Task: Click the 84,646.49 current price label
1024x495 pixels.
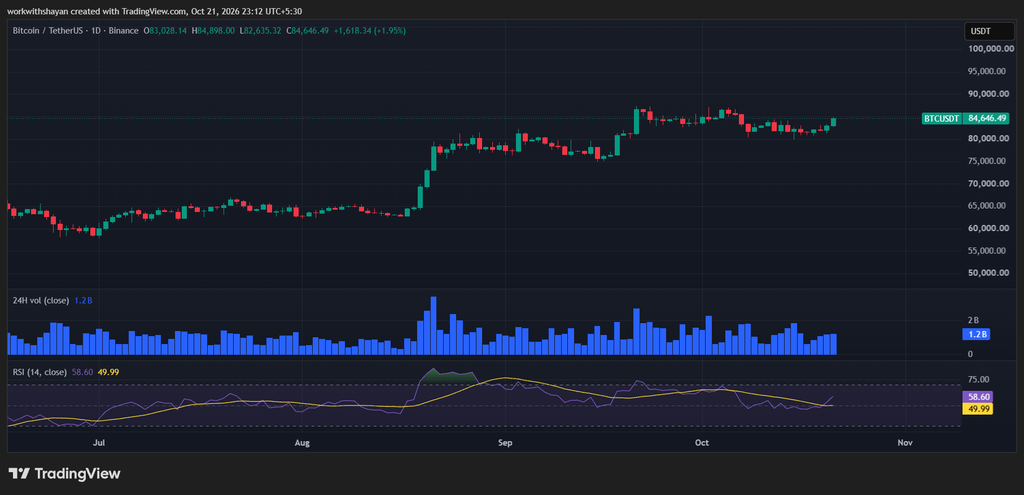Action: click(987, 118)
